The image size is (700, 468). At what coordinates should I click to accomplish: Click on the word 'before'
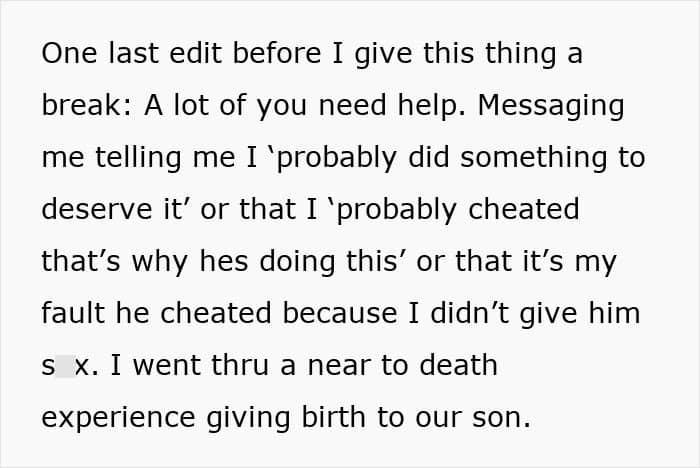coord(277,53)
